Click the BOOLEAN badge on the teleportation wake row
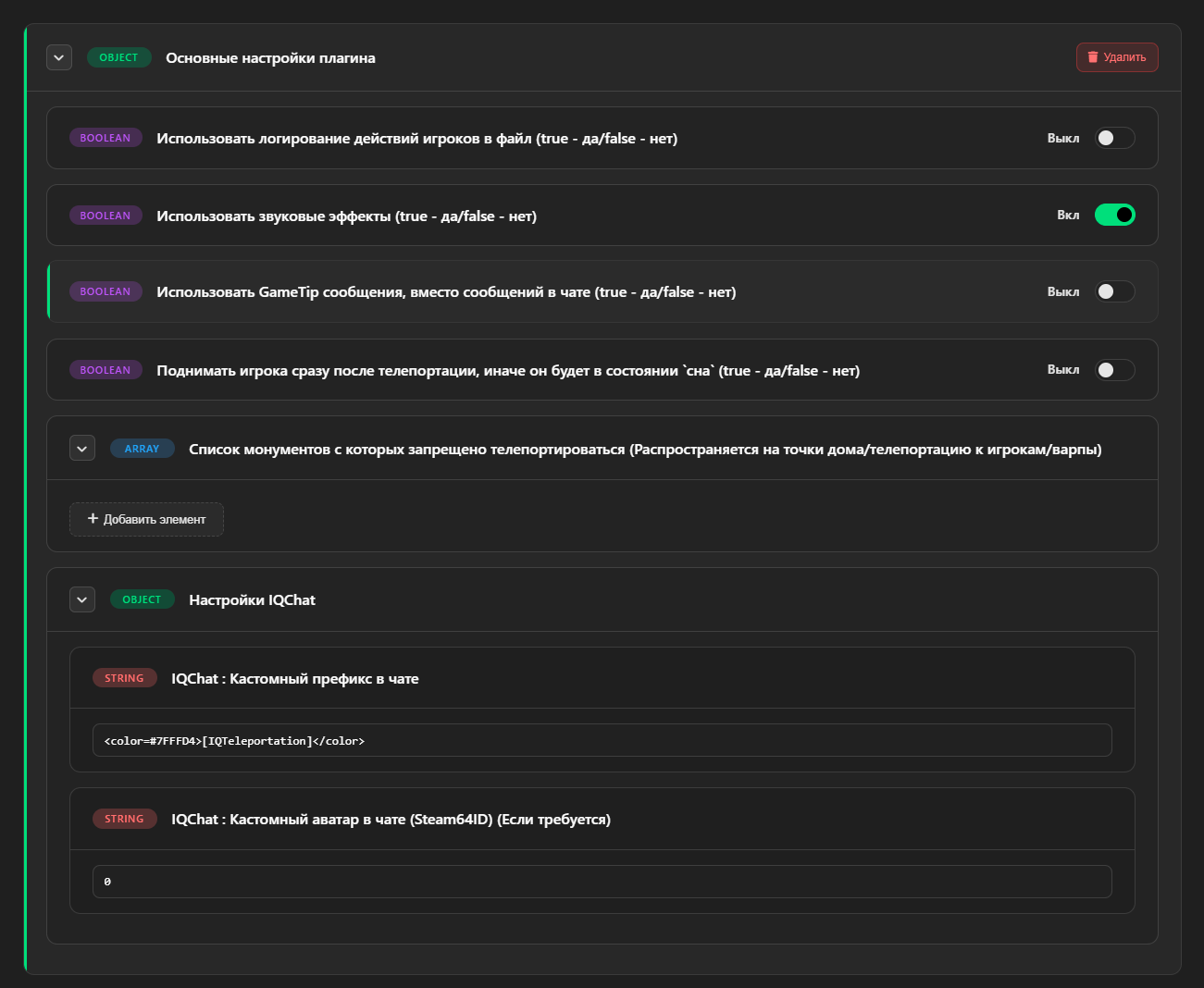The width and height of the screenshot is (1204, 988). click(106, 370)
